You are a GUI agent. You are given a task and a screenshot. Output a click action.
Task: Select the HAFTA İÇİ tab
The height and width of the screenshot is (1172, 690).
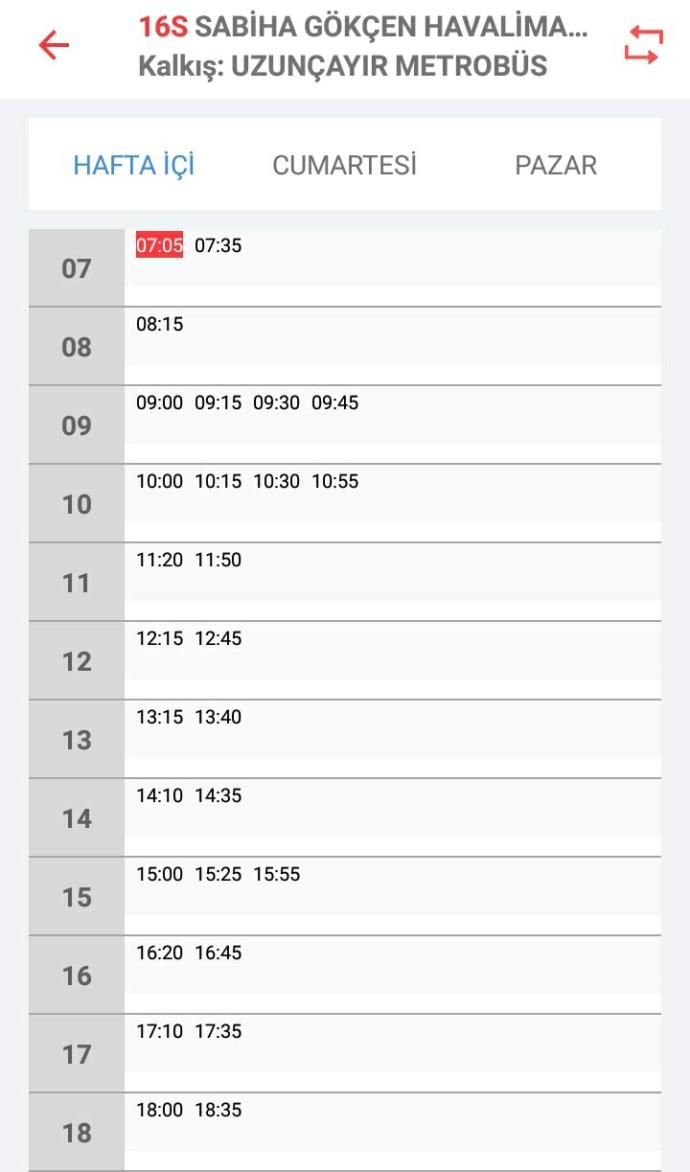click(x=134, y=164)
